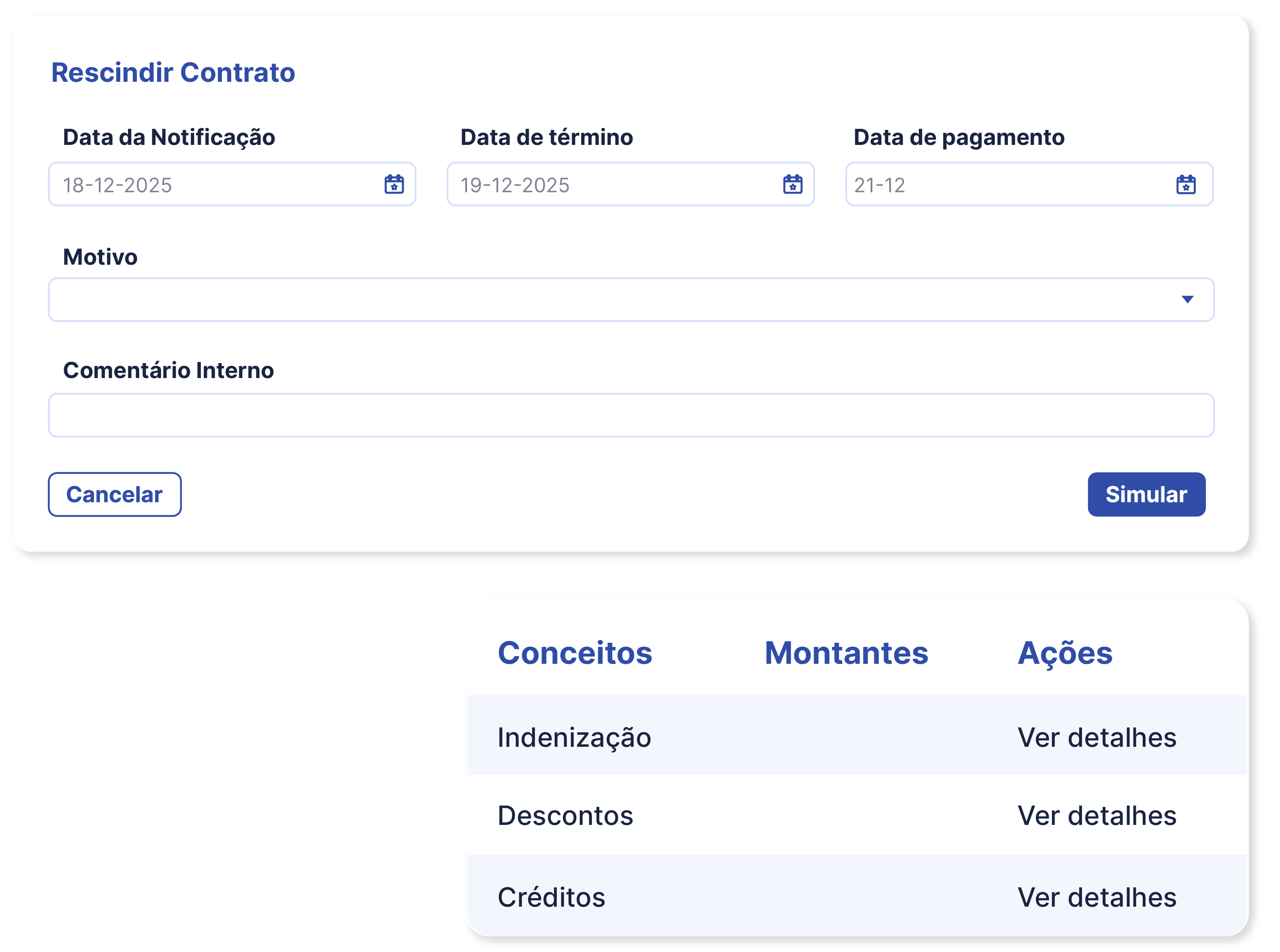Open Ver detalhes for Descontos

(x=1097, y=816)
